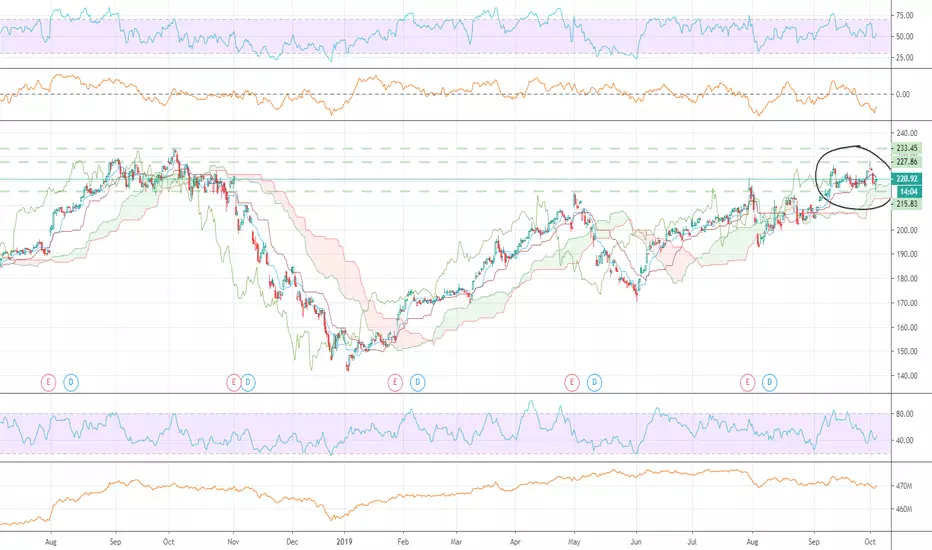Screen dimensions: 932x550
Task: Select the current price label 220.92
Action: [x=907, y=178]
